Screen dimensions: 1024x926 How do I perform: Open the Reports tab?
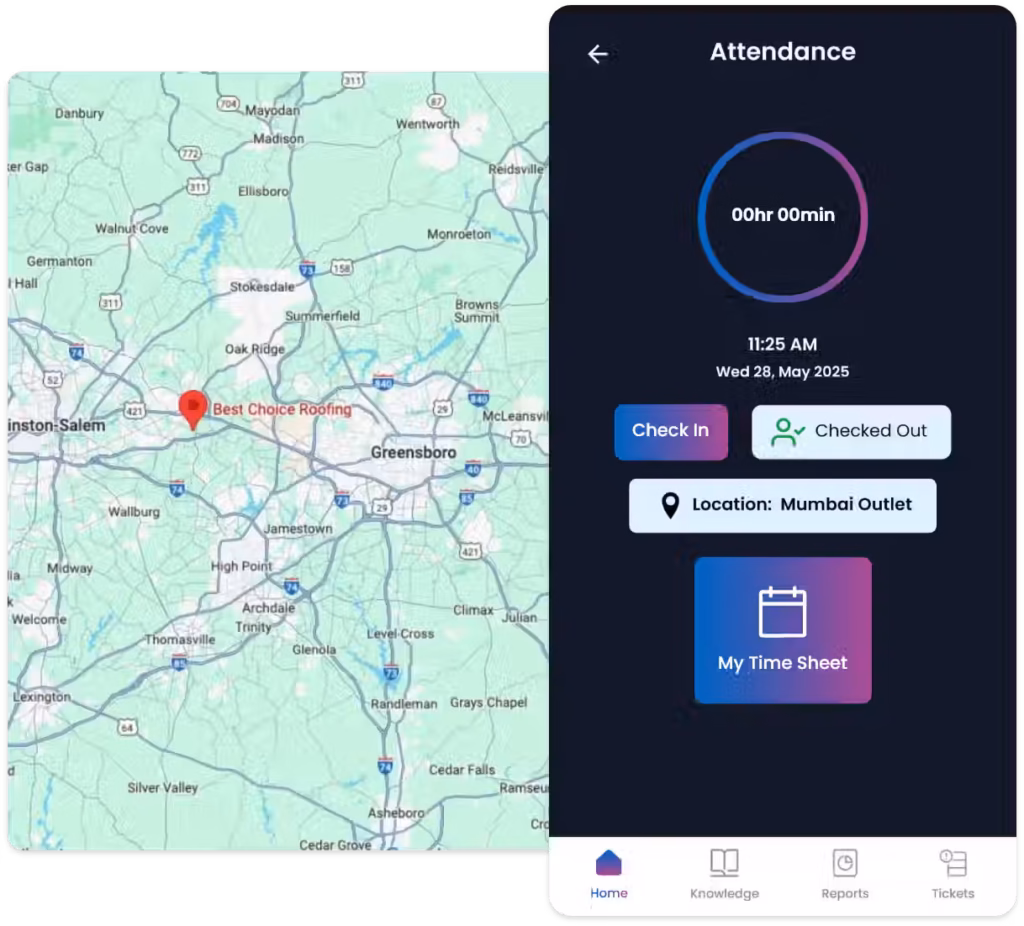pyautogui.click(x=844, y=875)
